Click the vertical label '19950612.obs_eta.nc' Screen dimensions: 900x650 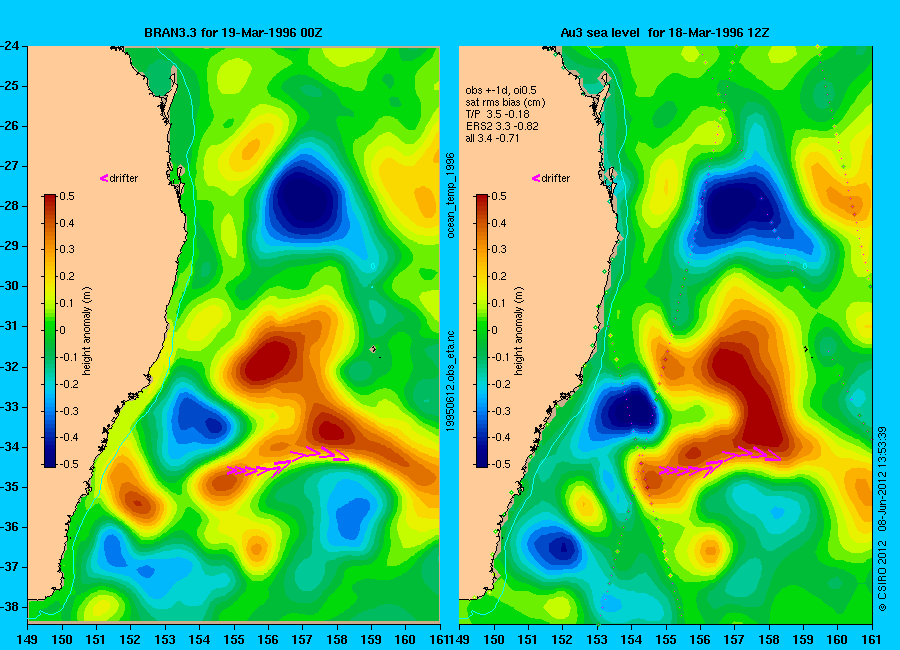451,381
